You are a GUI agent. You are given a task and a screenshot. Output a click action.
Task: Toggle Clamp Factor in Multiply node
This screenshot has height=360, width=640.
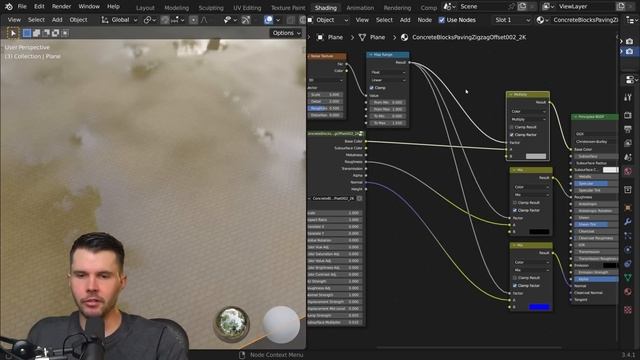pyautogui.click(x=511, y=135)
